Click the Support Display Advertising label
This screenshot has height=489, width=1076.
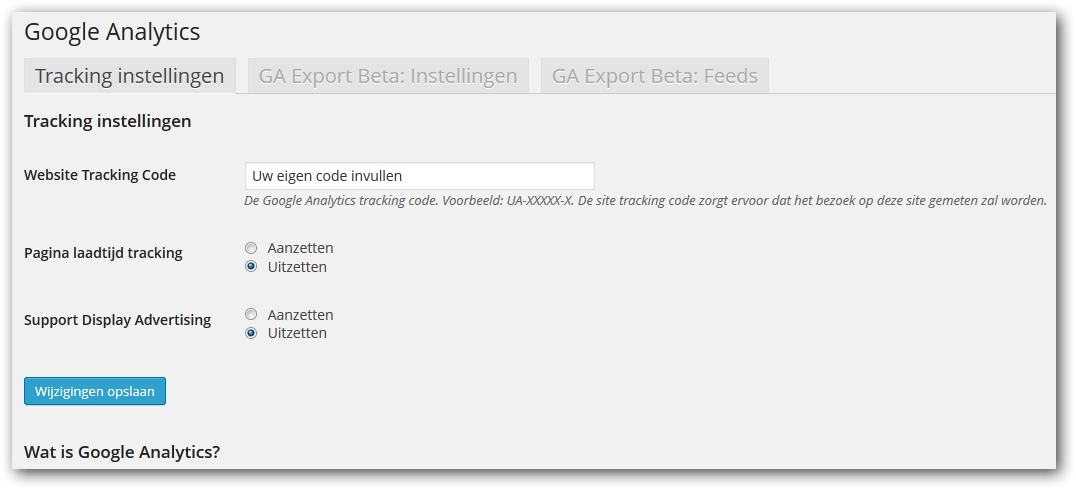(117, 320)
